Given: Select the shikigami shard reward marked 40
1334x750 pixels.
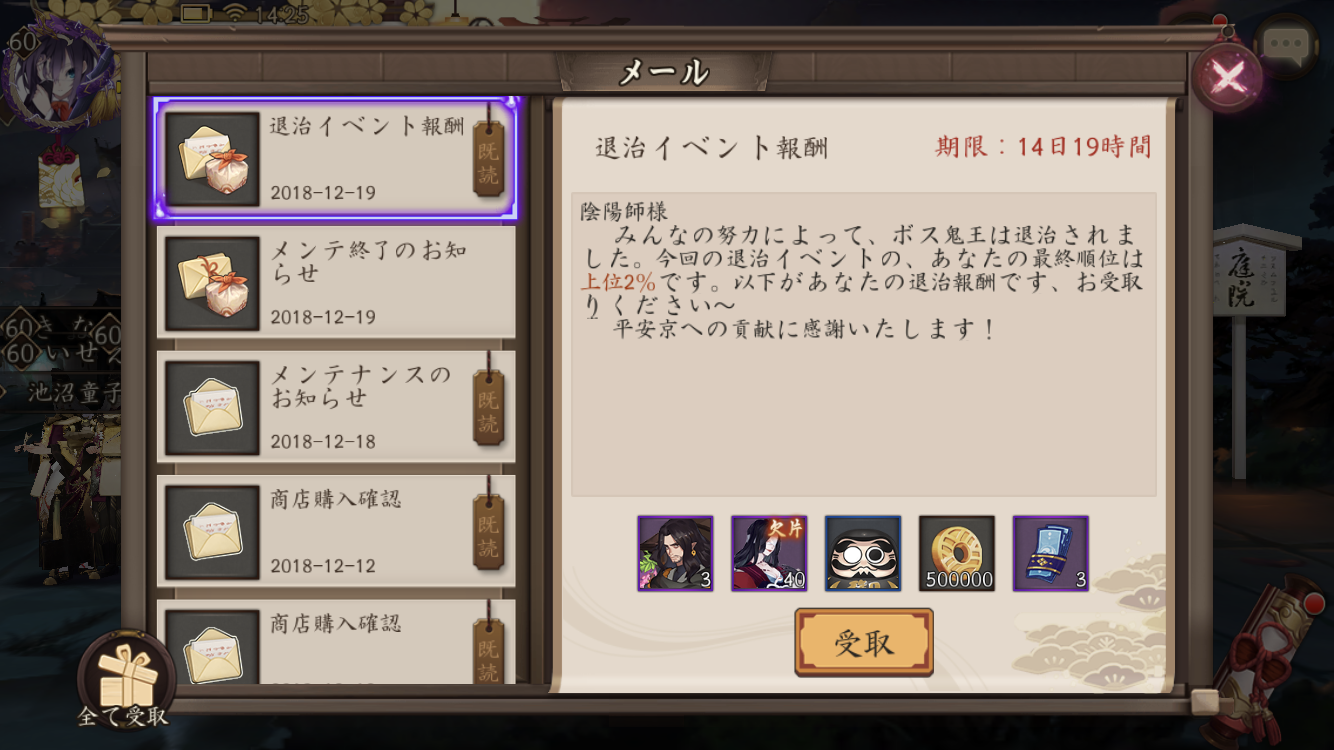Looking at the screenshot, I should click(769, 553).
